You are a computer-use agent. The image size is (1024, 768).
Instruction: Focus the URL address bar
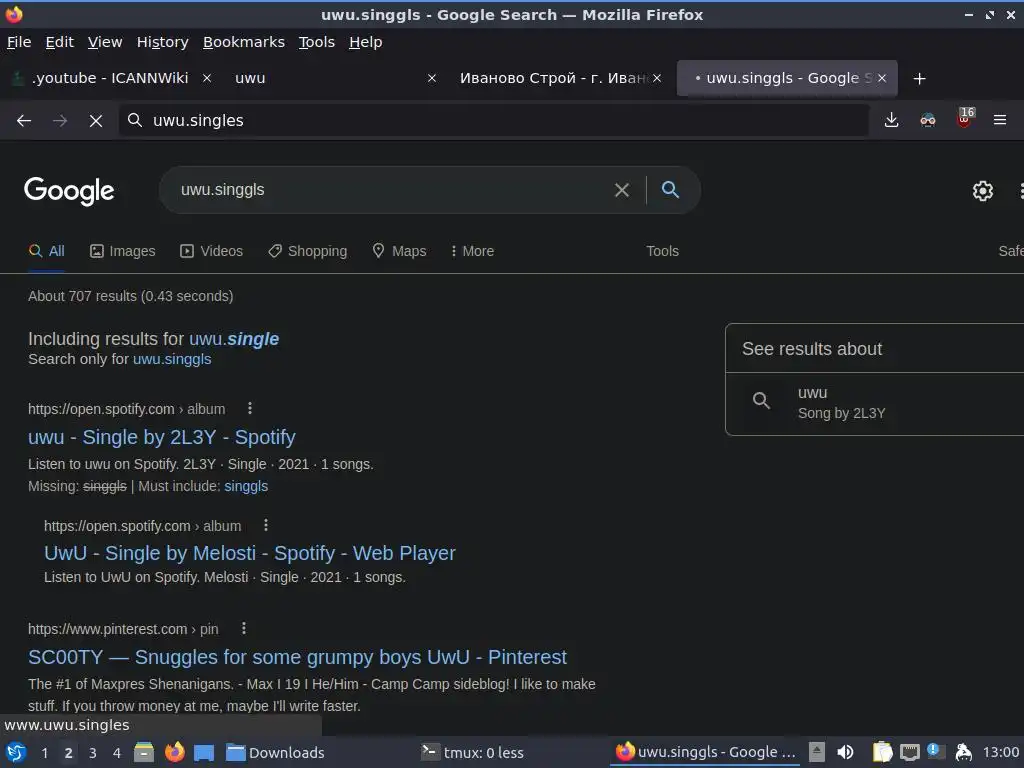[496, 121]
